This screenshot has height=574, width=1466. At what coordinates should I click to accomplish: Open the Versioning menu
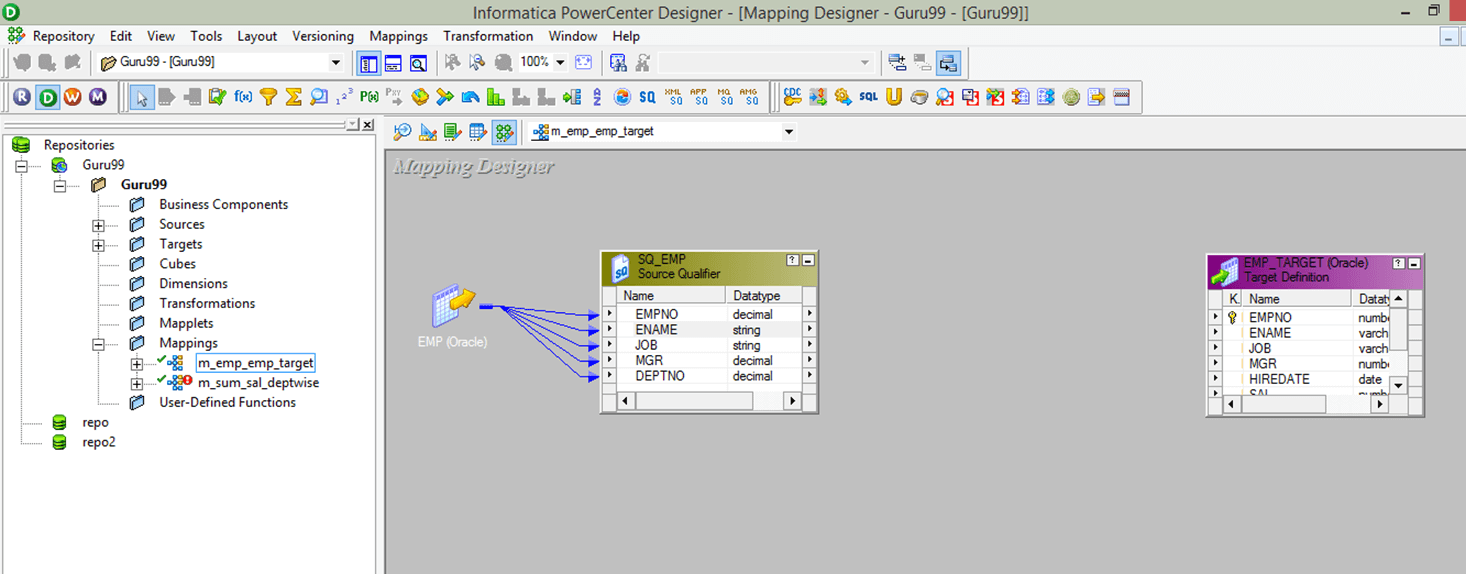click(322, 36)
